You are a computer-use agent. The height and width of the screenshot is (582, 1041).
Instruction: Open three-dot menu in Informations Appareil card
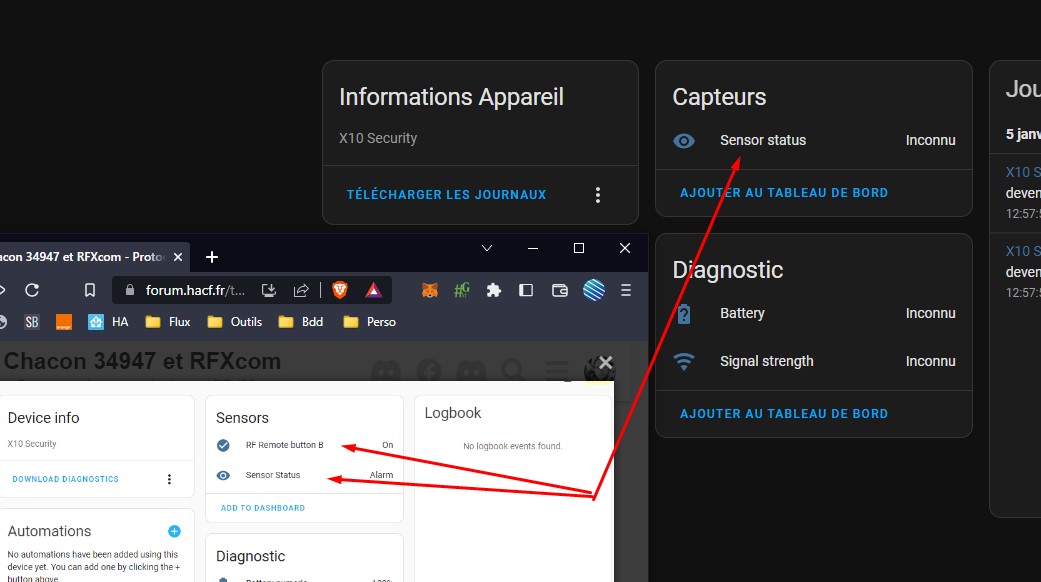598,195
